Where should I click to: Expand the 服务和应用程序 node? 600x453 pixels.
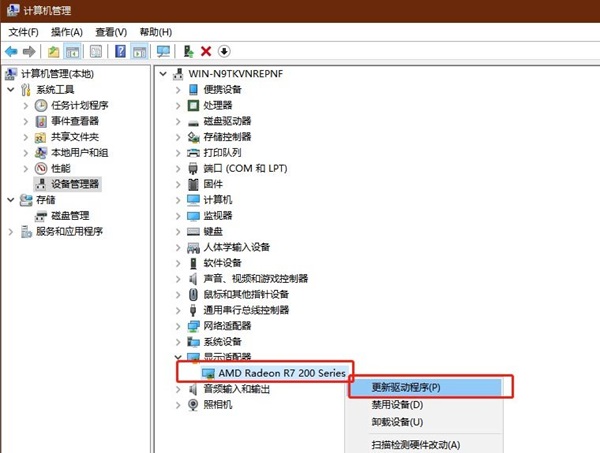click(11, 231)
